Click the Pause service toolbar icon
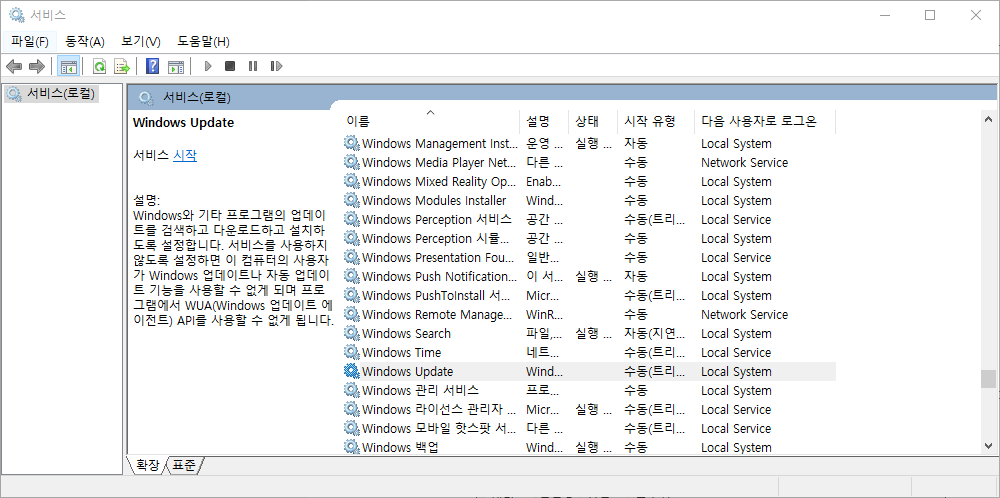The width and height of the screenshot is (1000, 498). click(253, 66)
